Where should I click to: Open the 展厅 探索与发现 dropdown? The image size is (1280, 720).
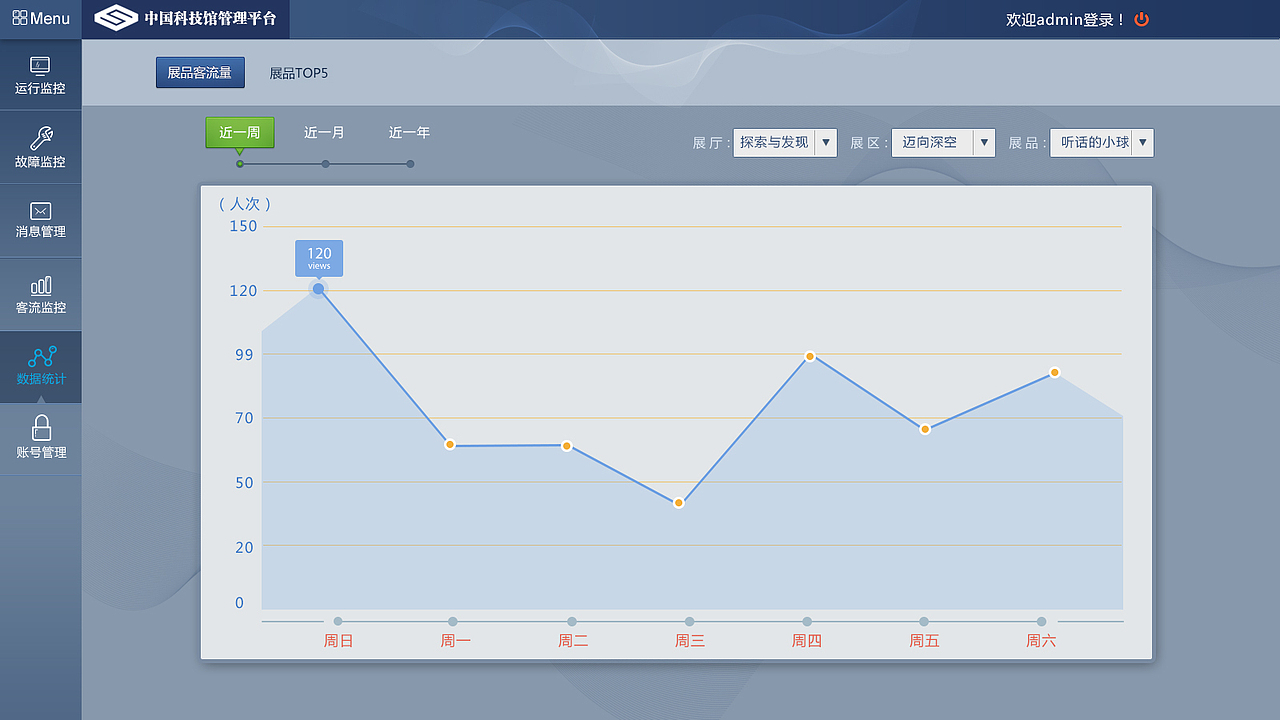[785, 142]
